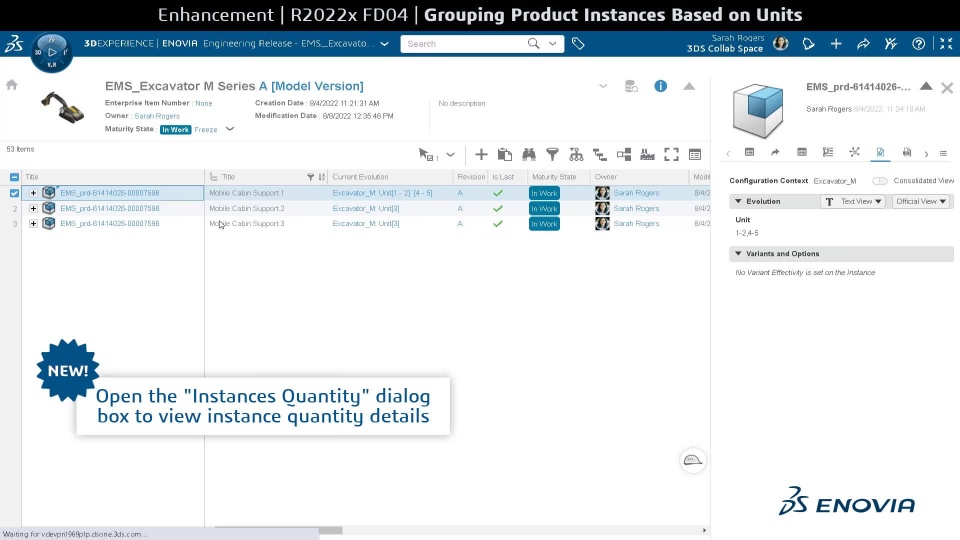This screenshot has width=960, height=540.
Task: Click the collapse fullscreen arrows in top bar
Action: [946, 43]
